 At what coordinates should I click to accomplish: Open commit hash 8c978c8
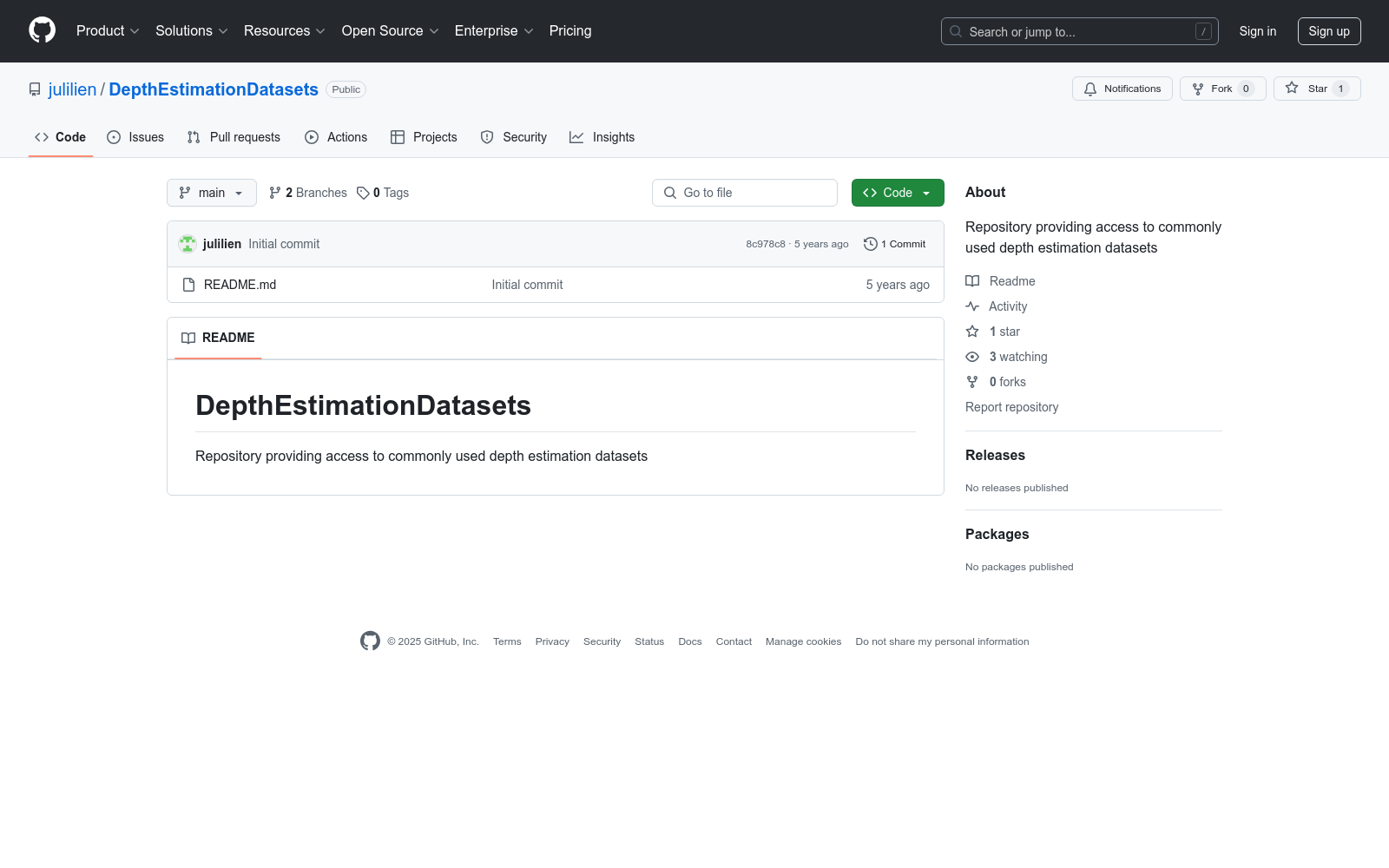[x=766, y=244]
